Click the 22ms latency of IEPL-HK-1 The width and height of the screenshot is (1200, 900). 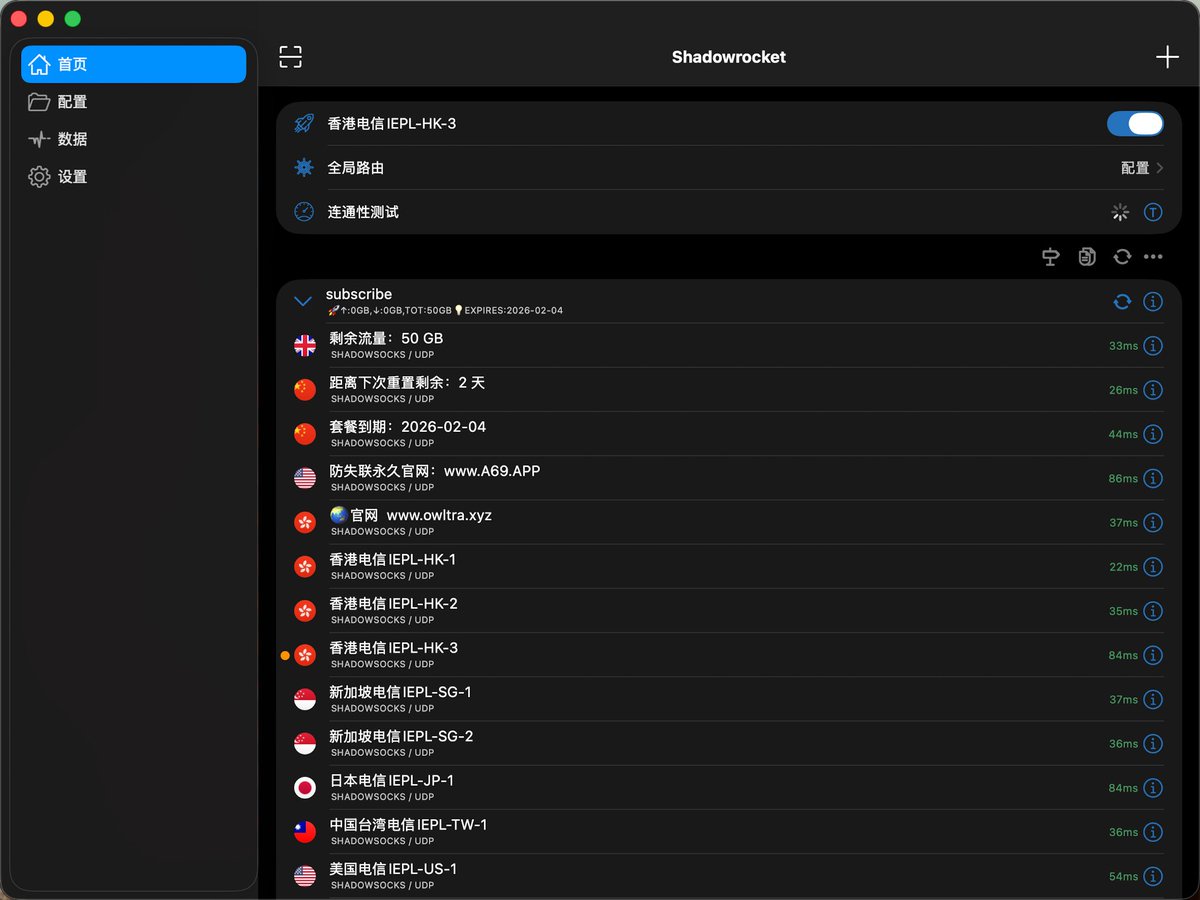pos(1123,567)
